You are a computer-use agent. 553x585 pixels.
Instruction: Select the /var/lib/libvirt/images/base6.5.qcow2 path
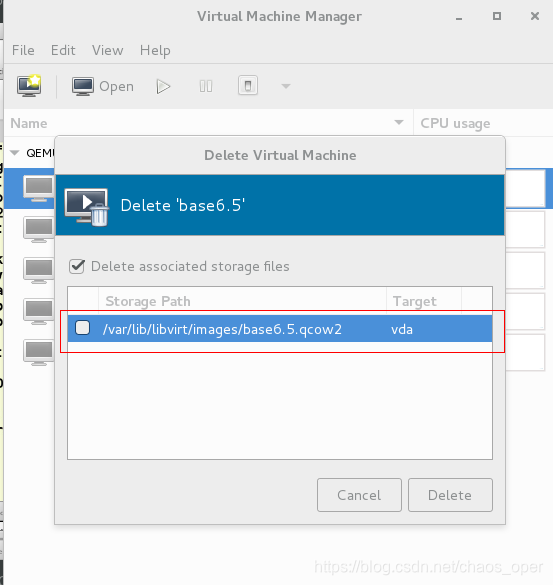pos(222,329)
